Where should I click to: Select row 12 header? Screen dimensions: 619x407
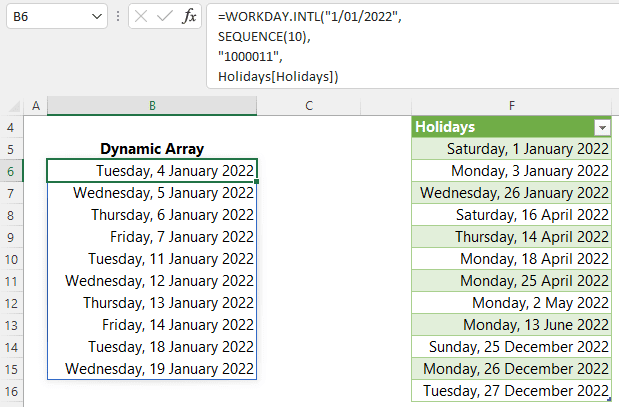11,303
